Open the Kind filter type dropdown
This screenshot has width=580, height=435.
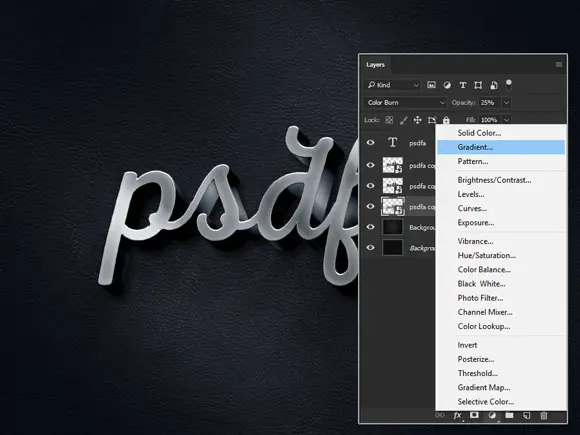(x=393, y=85)
